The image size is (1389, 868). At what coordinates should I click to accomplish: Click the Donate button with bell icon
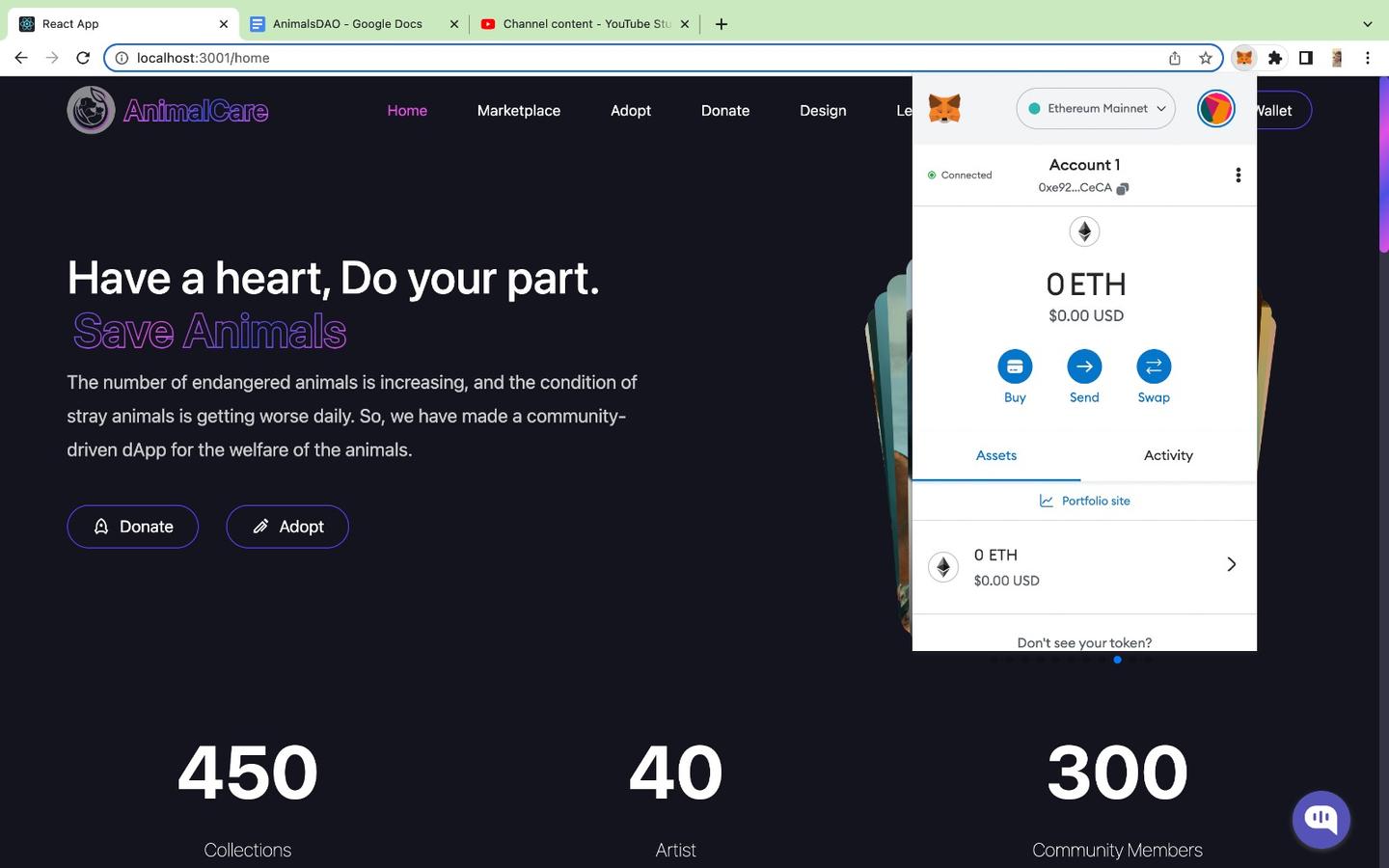pyautogui.click(x=133, y=527)
